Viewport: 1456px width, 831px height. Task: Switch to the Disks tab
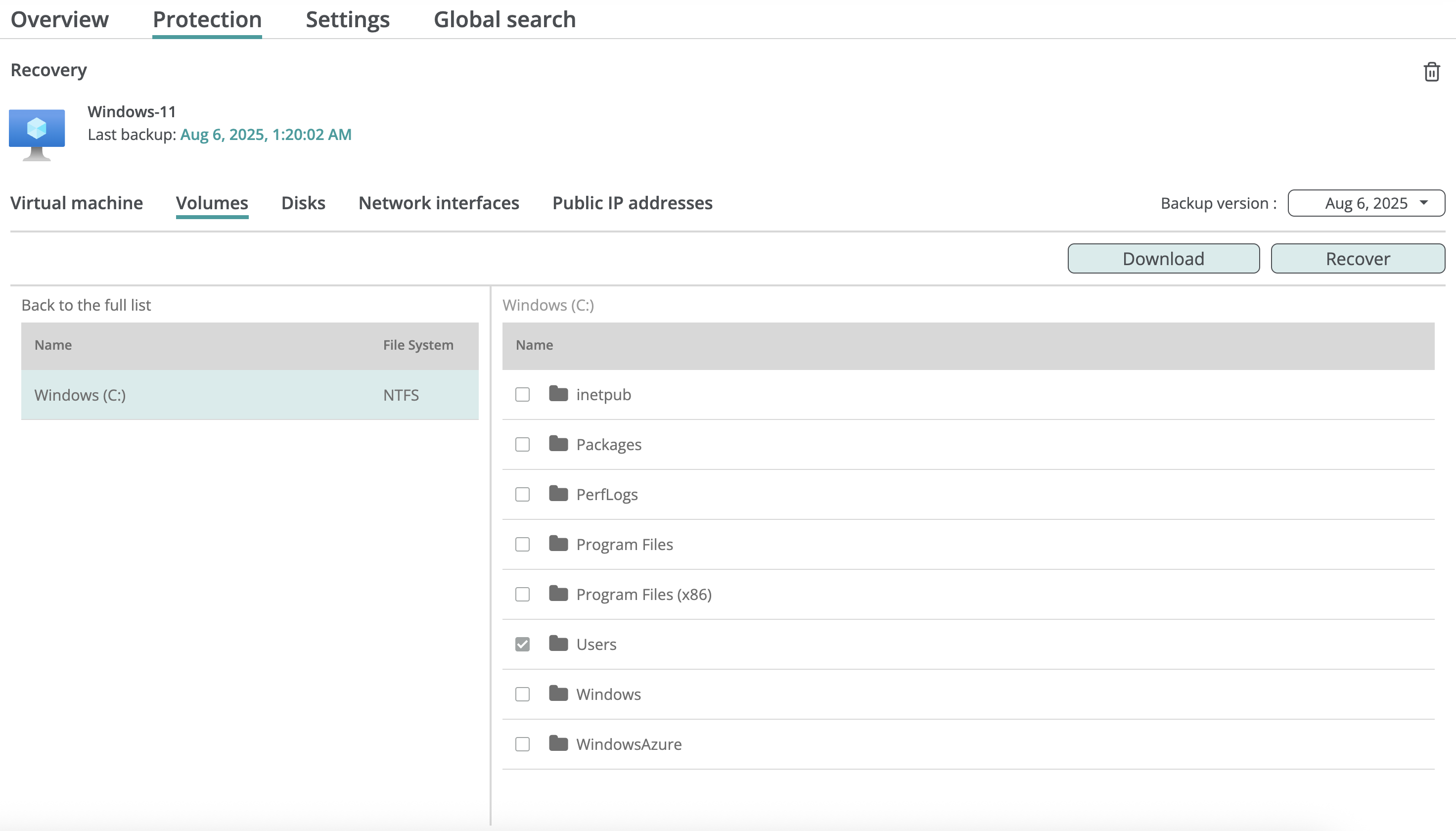point(303,203)
